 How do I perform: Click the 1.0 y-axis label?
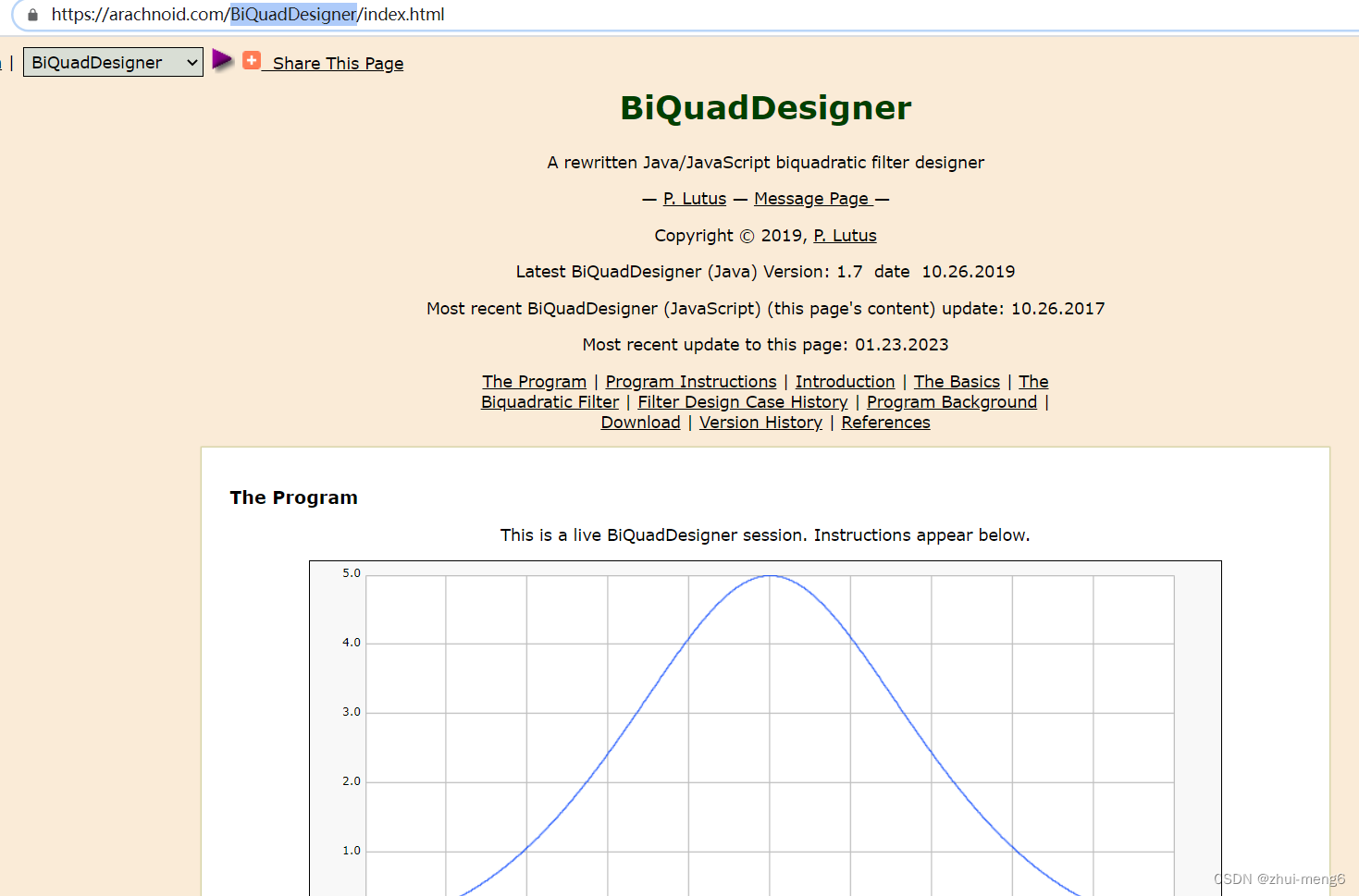pos(352,851)
